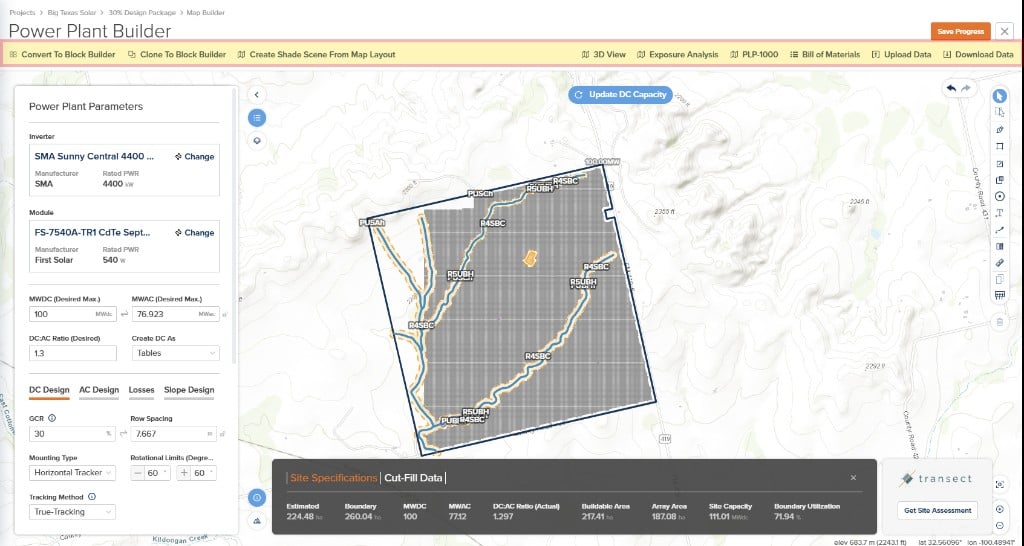
Task: Click Create Shade Scene From Map Layout
Action: 317,55
